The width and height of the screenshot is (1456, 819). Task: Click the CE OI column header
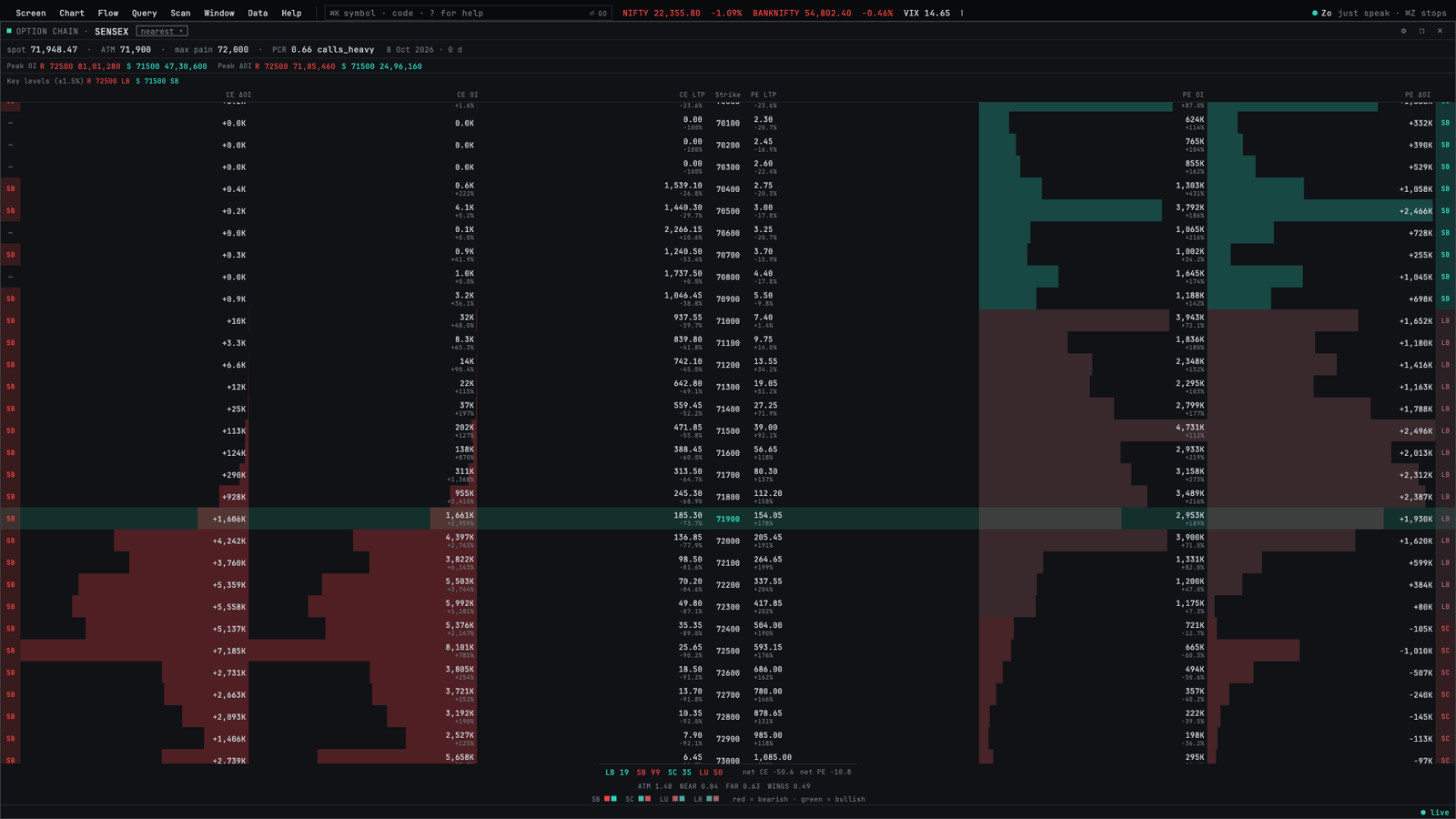point(467,95)
